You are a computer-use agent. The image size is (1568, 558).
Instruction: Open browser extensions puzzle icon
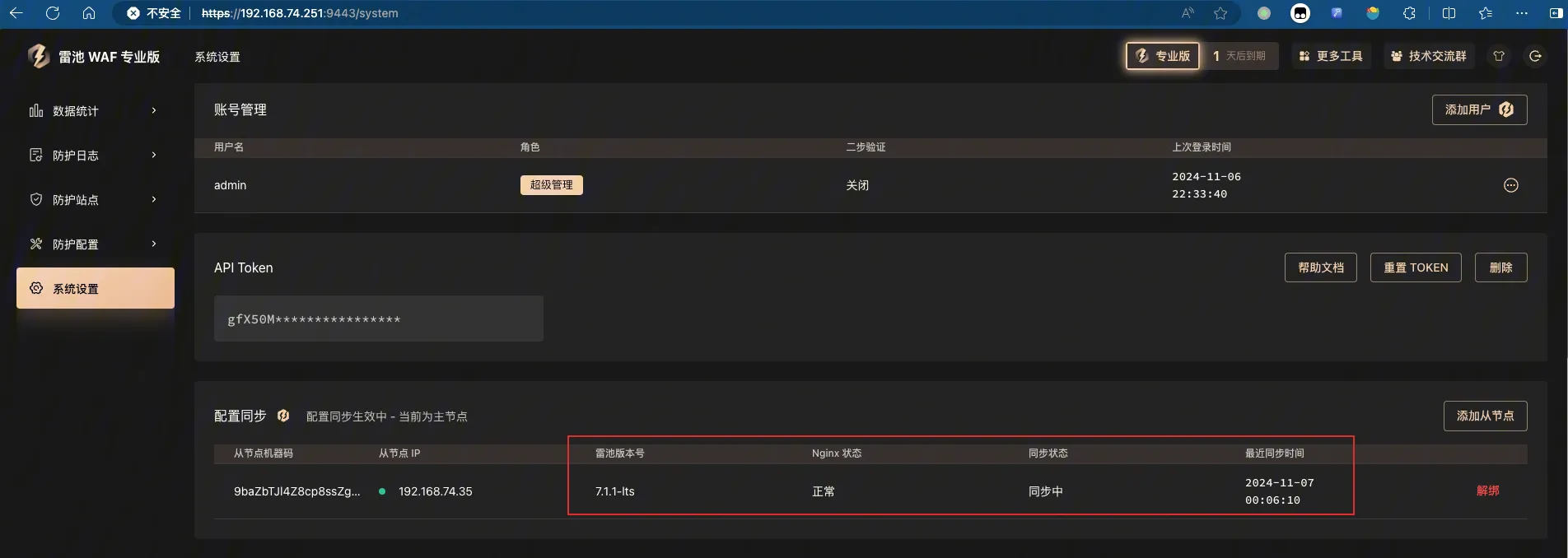coord(1409,13)
